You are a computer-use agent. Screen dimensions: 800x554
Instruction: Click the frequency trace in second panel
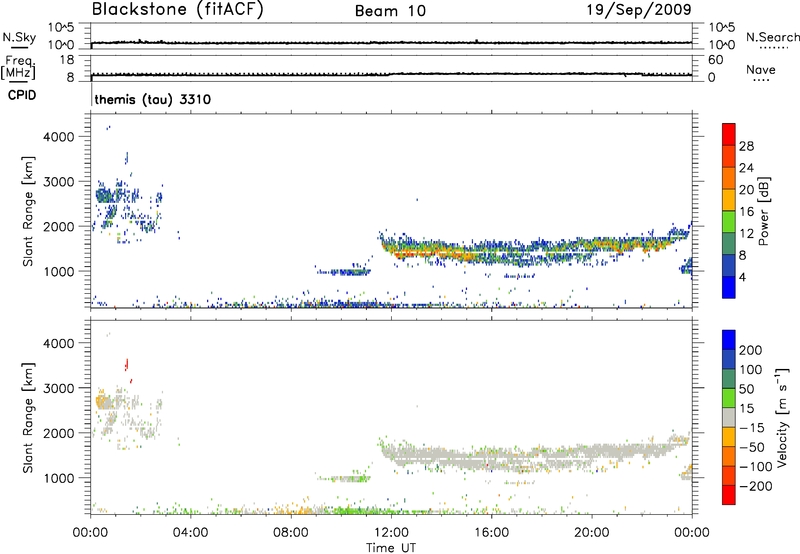click(391, 74)
